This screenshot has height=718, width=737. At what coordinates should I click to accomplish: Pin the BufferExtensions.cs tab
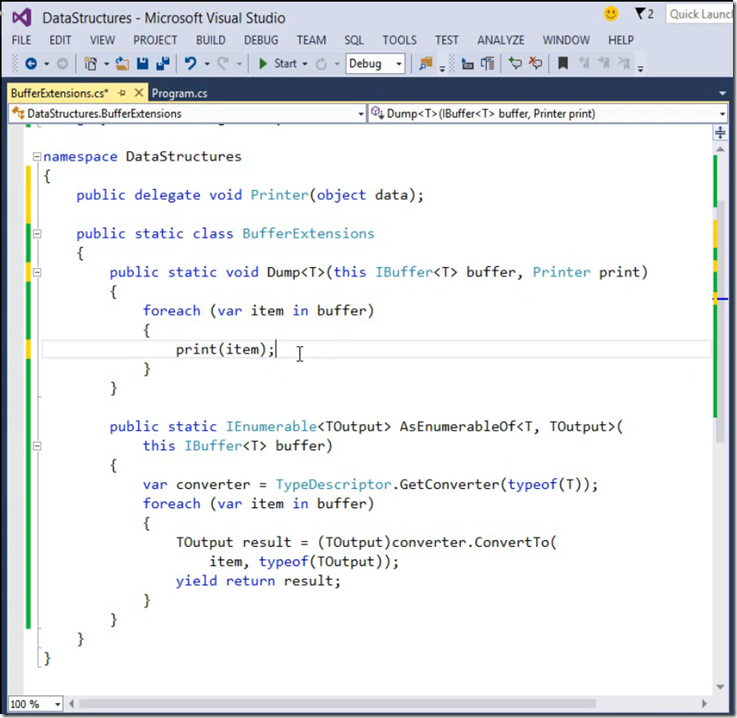click(122, 93)
